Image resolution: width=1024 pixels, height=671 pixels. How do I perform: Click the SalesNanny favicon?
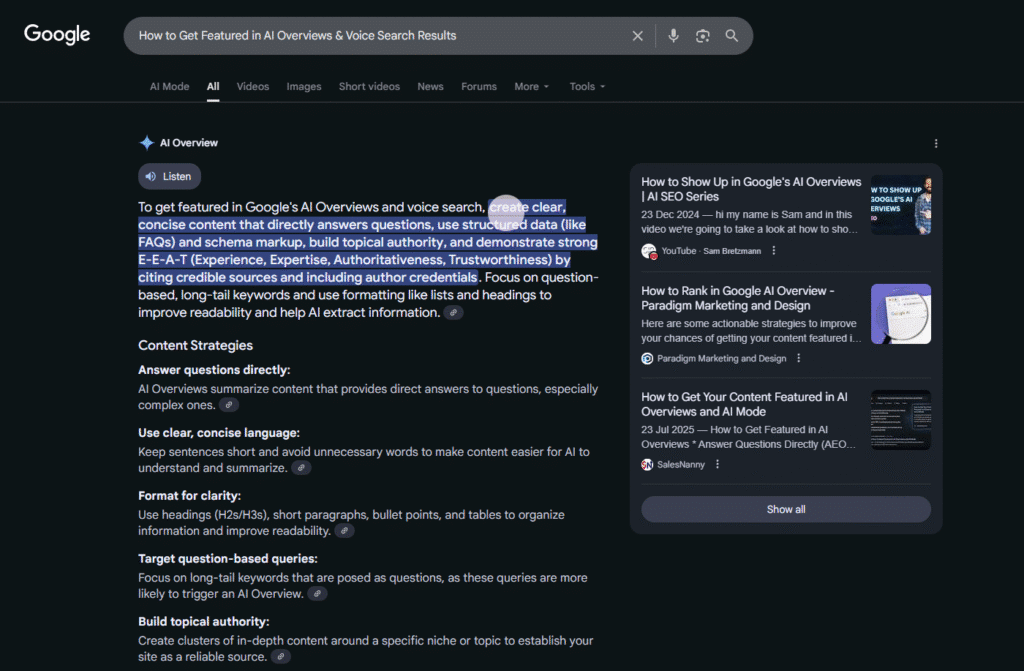647,465
